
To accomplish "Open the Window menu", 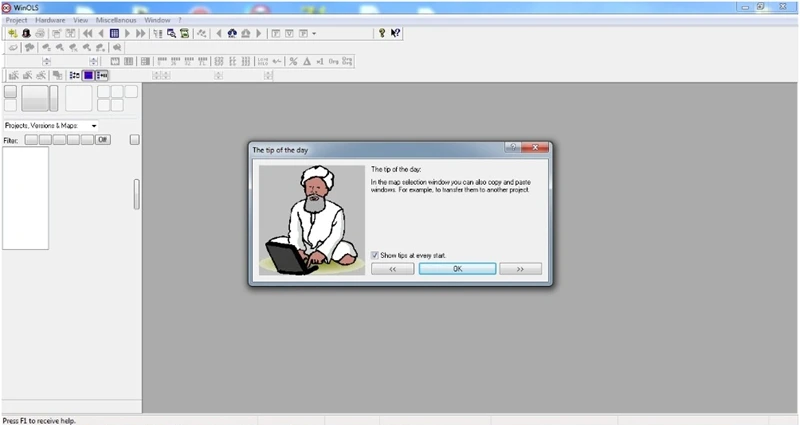I will coord(157,20).
